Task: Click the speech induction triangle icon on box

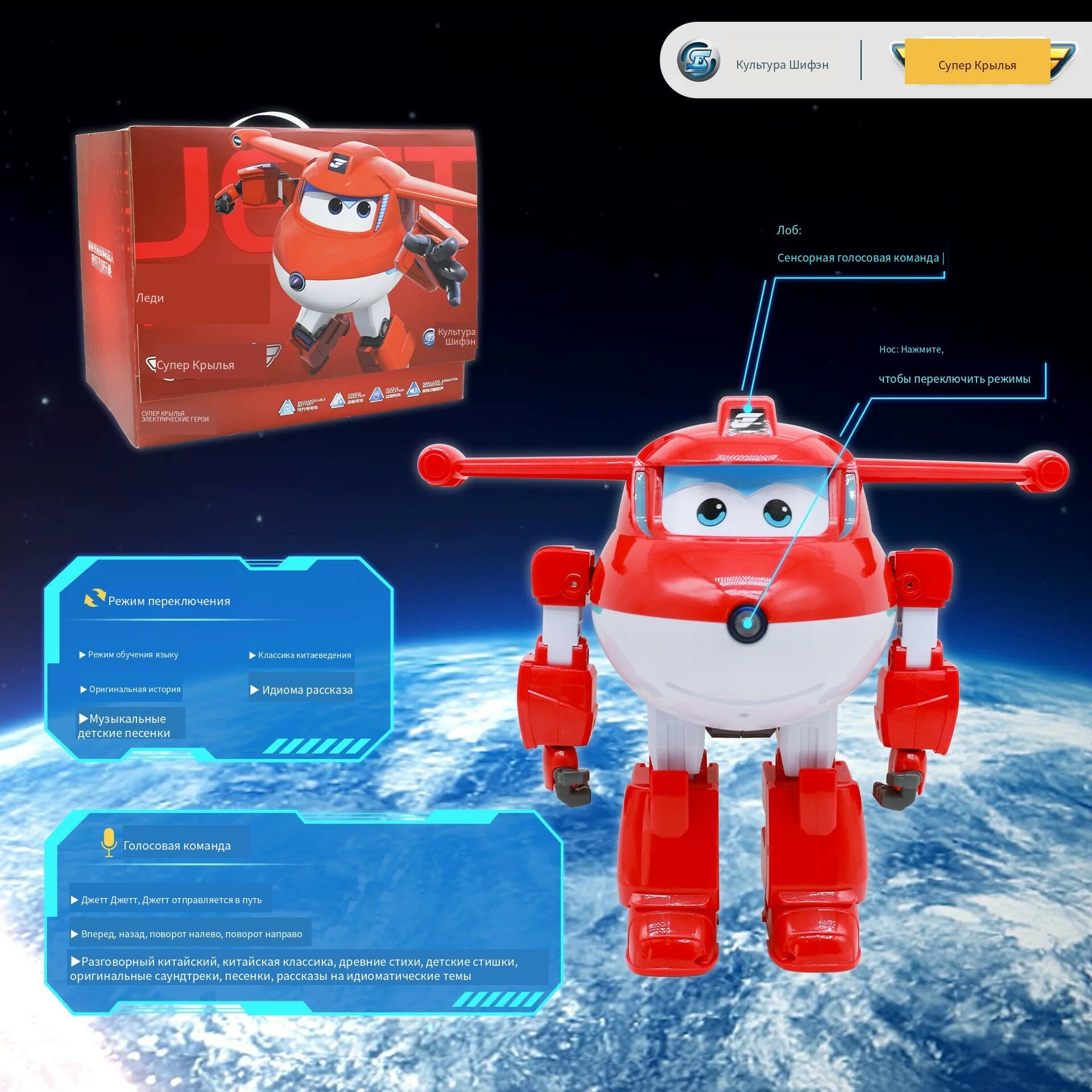Action: 338,400
